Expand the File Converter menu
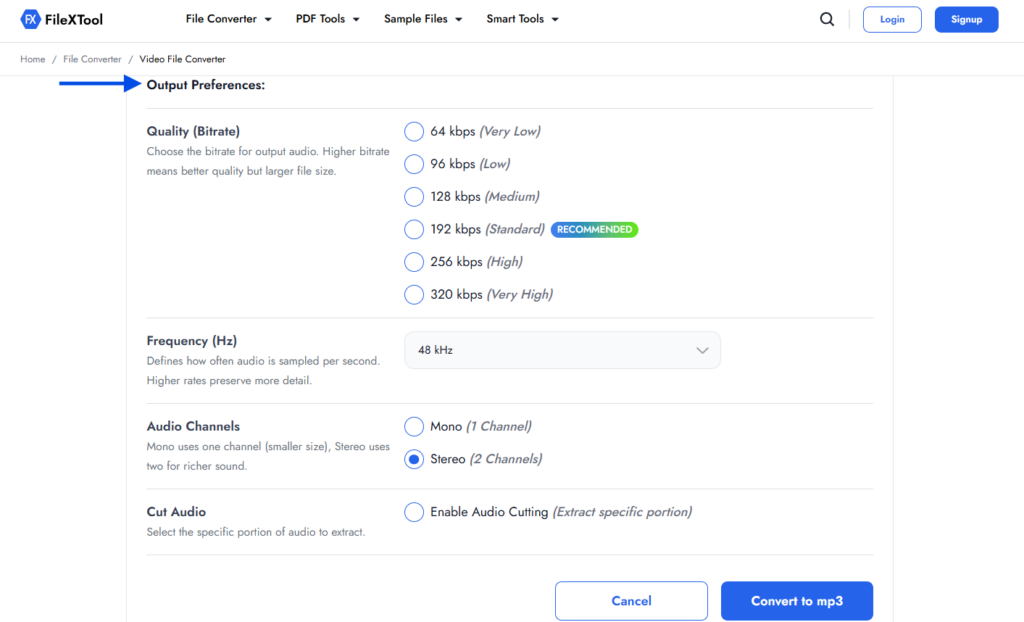 coord(228,18)
